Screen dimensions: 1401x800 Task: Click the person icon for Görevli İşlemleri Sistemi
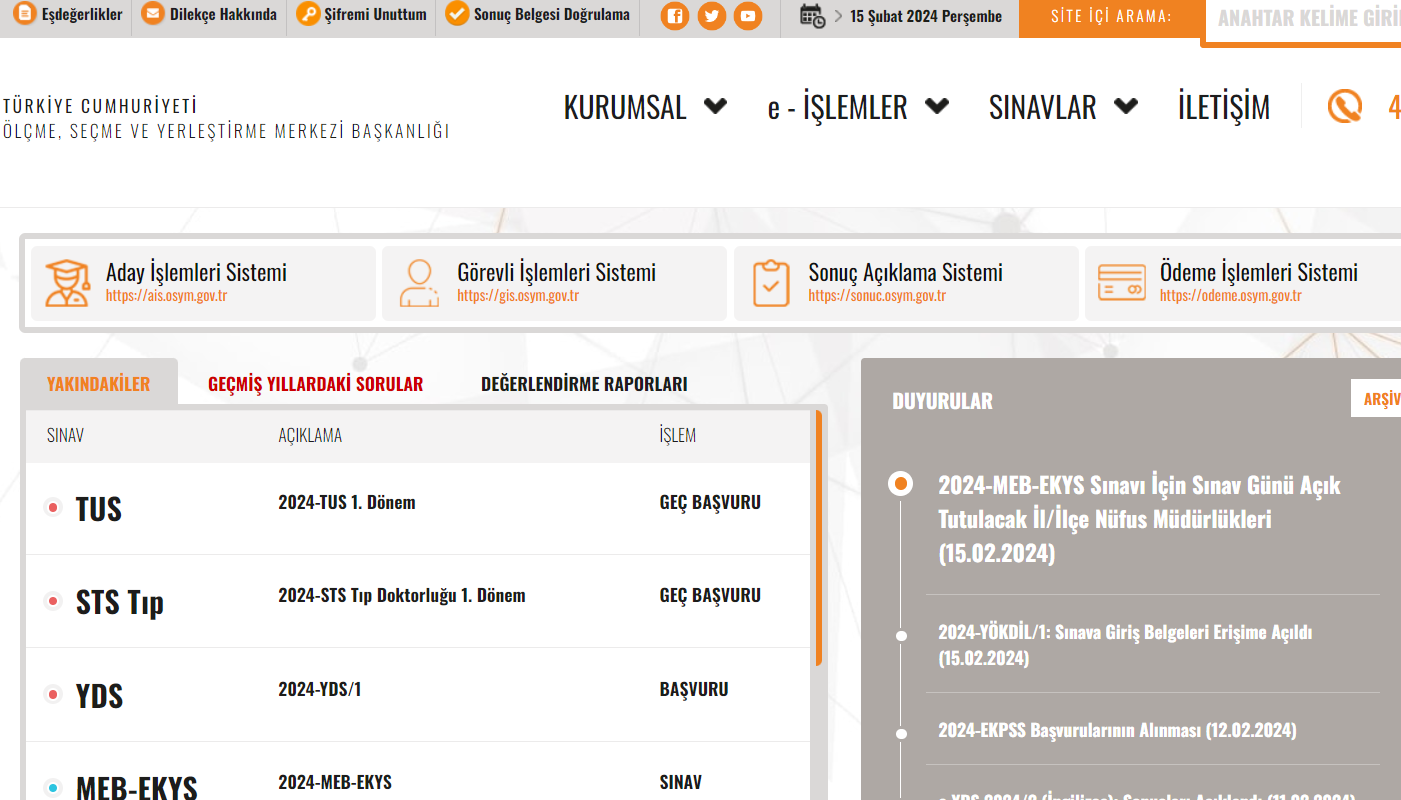coord(419,283)
